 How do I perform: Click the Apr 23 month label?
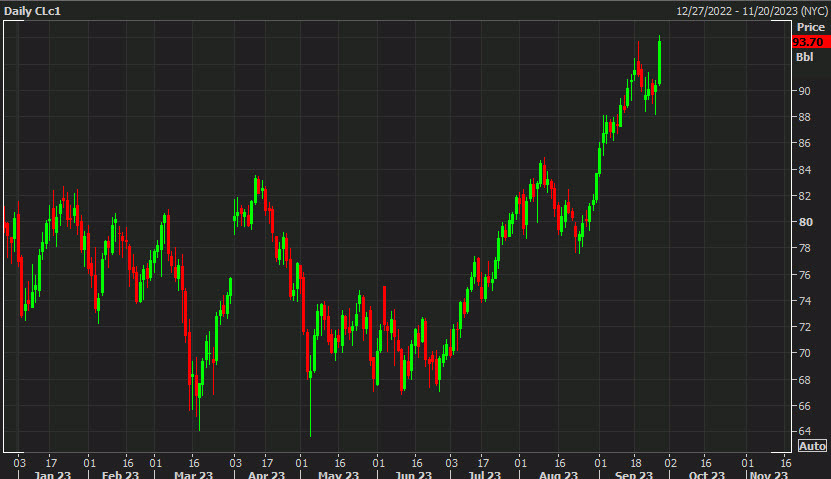coord(266,474)
